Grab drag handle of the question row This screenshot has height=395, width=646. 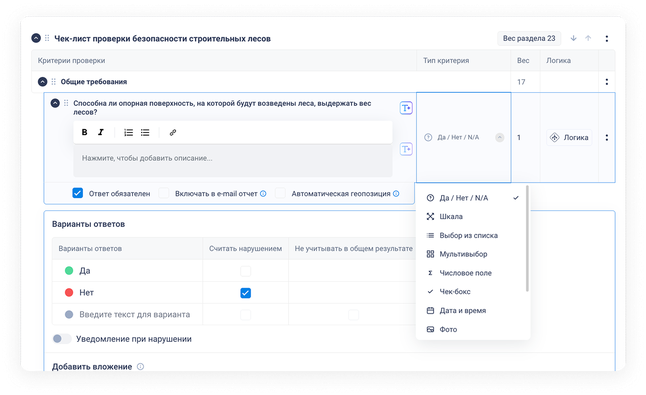66,103
